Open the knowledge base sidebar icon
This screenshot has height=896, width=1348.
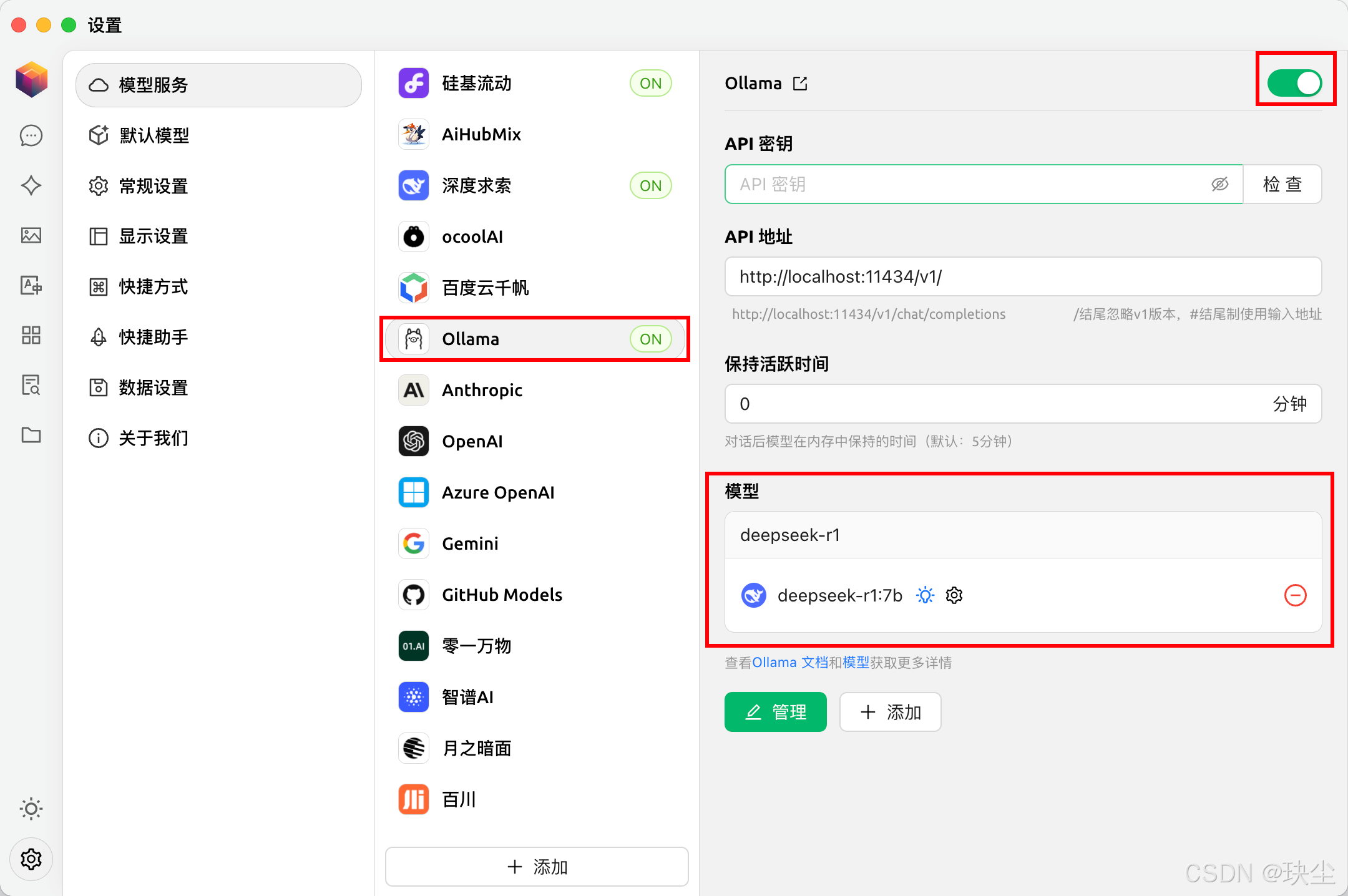coord(31,385)
